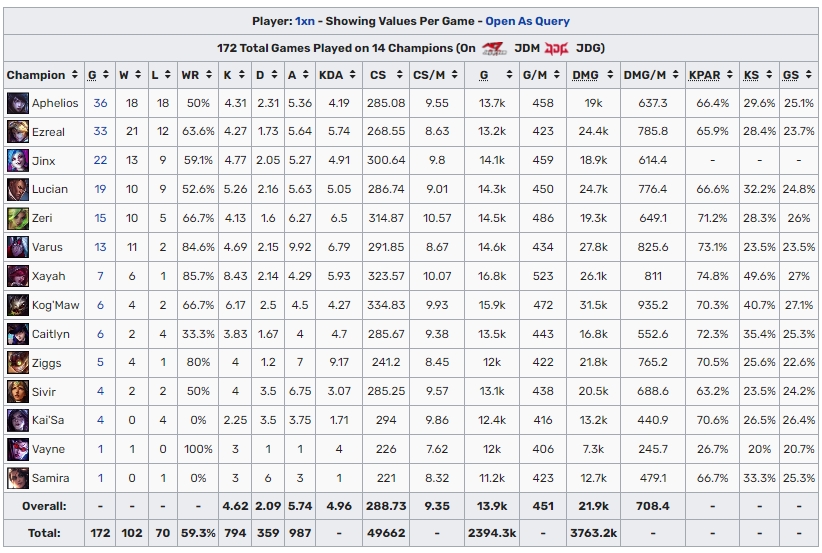Open the 'Open As Query' link
This screenshot has width=822, height=553.
point(528,21)
